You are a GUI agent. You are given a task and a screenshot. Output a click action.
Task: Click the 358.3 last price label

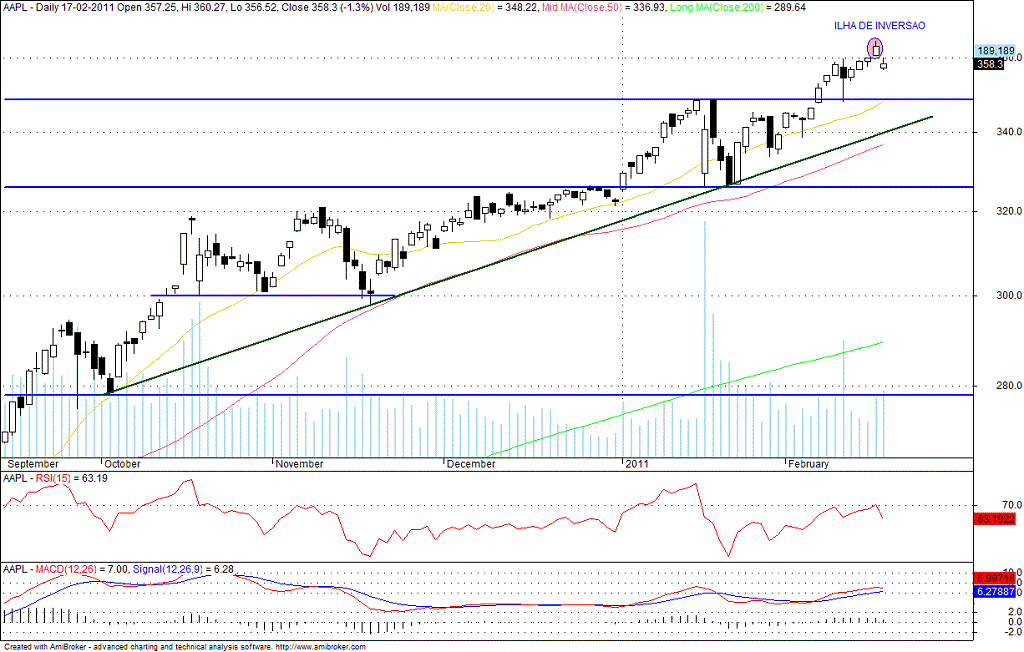989,64
